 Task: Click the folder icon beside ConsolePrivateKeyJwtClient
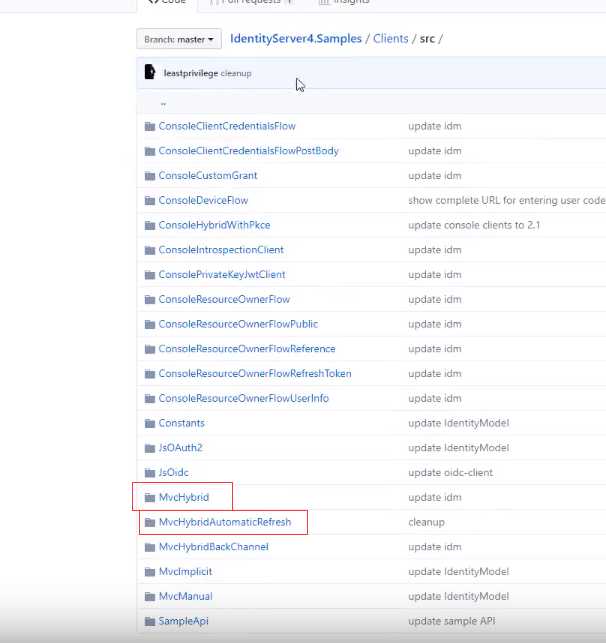point(150,275)
